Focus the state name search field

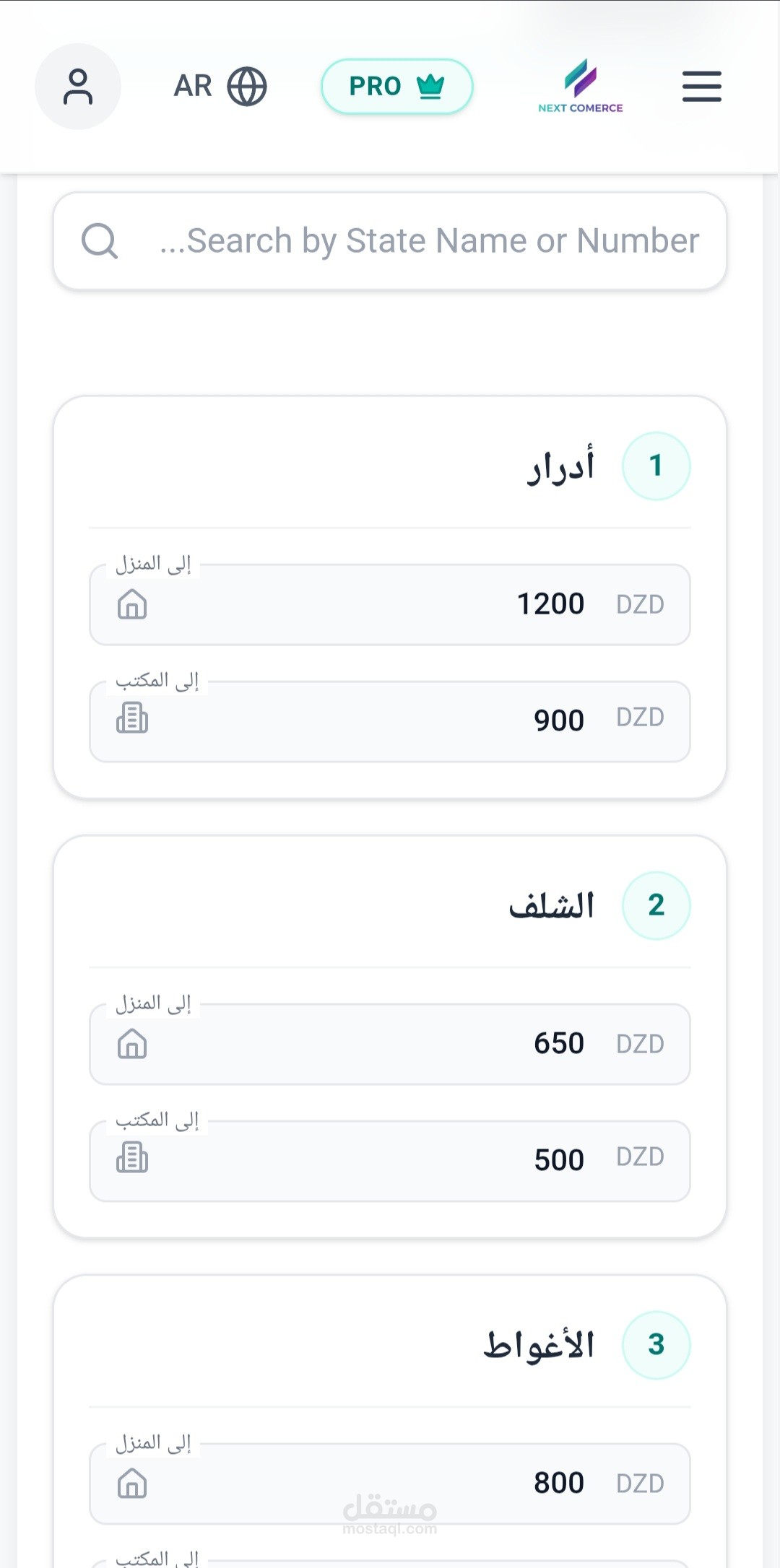426,241
